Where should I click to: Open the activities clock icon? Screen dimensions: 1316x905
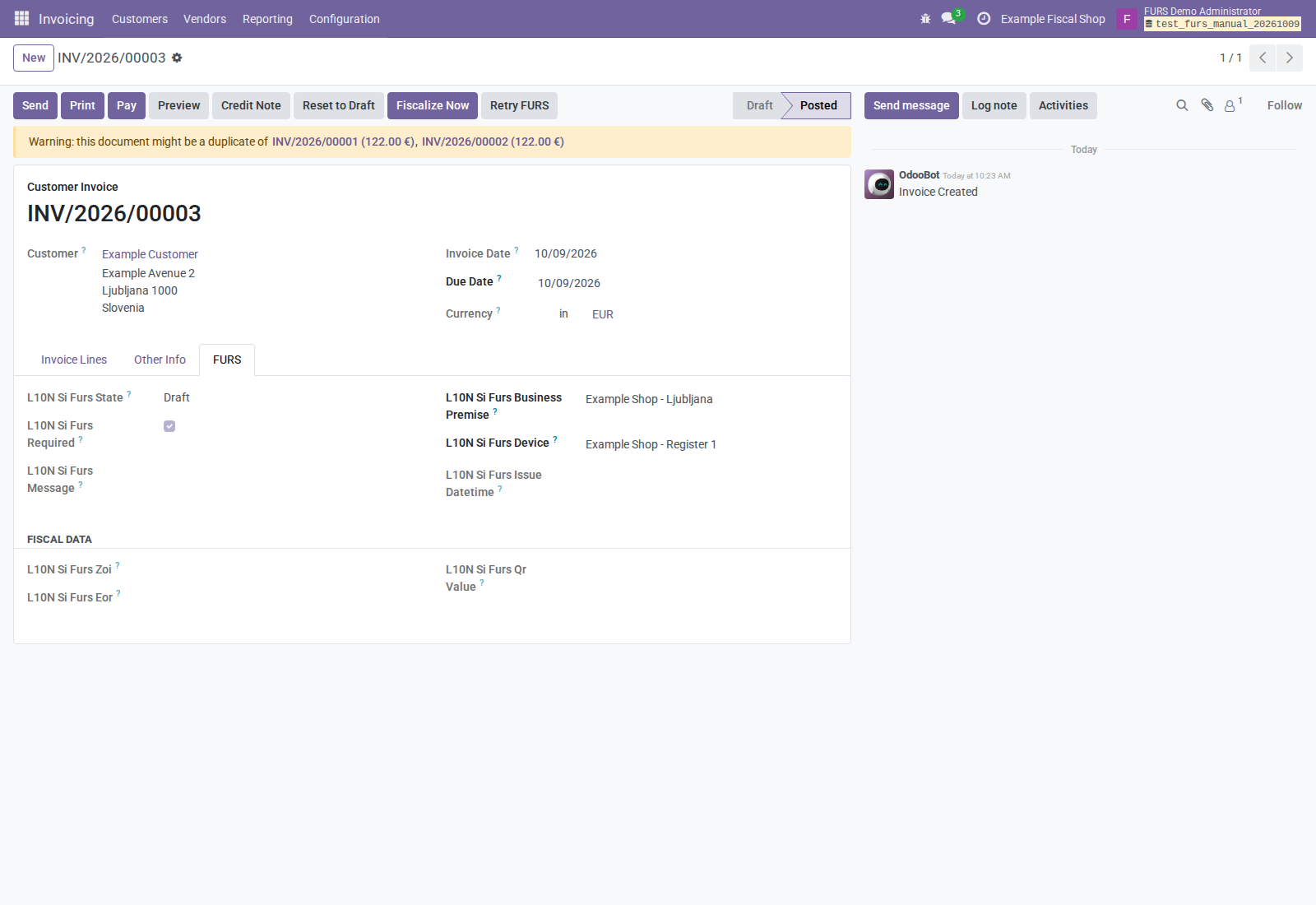(x=984, y=18)
